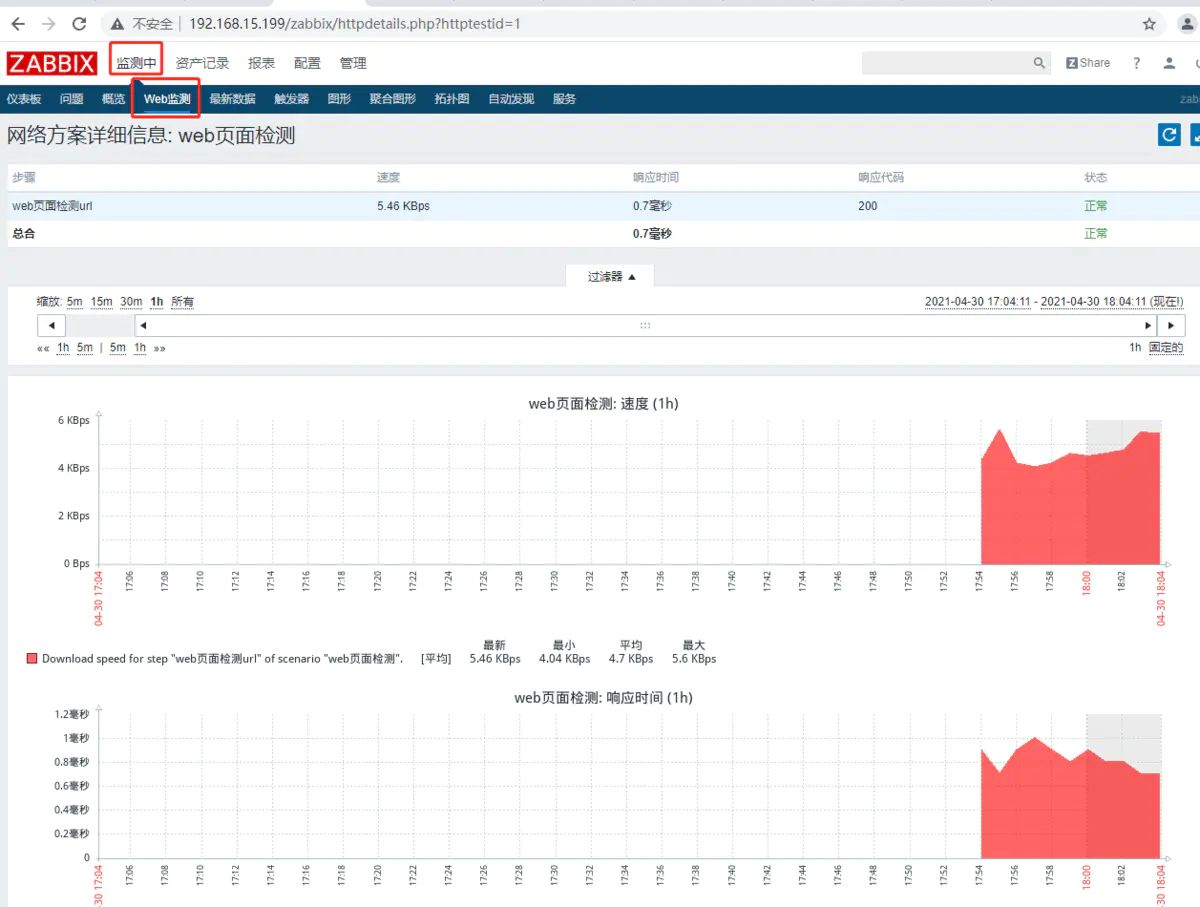Go to 自动发现 submenu
The height and width of the screenshot is (907, 1200).
pos(511,99)
